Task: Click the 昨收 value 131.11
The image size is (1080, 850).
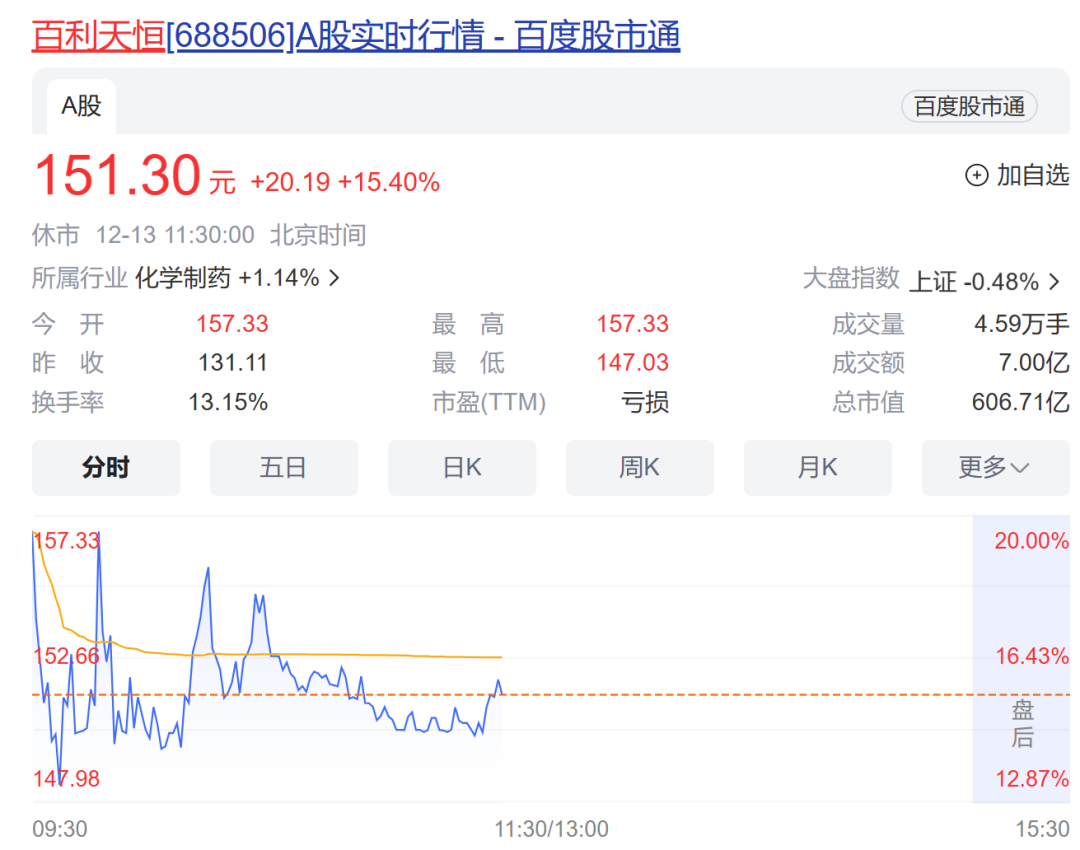Action: pyautogui.click(x=232, y=363)
